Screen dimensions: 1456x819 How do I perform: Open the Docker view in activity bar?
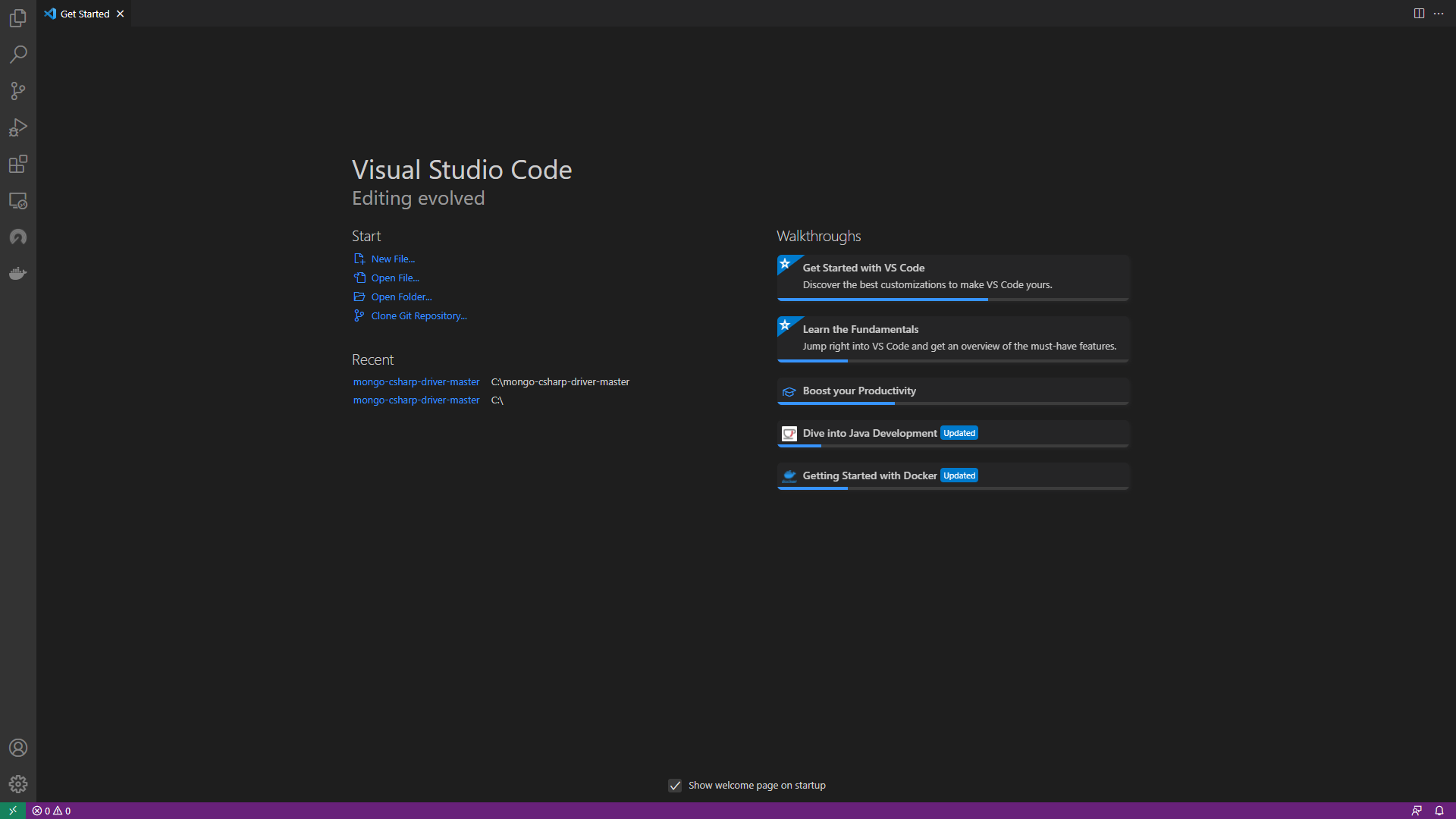pyautogui.click(x=18, y=274)
